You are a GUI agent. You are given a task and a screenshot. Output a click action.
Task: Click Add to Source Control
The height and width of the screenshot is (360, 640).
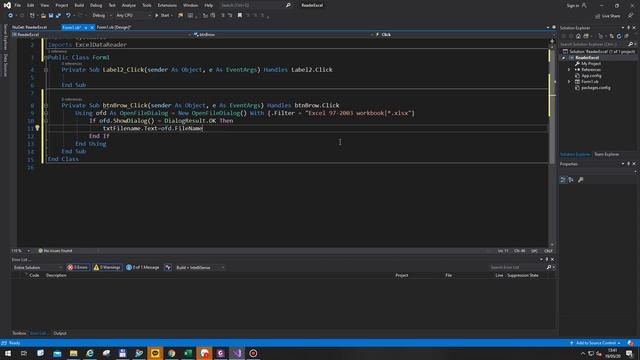coord(596,343)
